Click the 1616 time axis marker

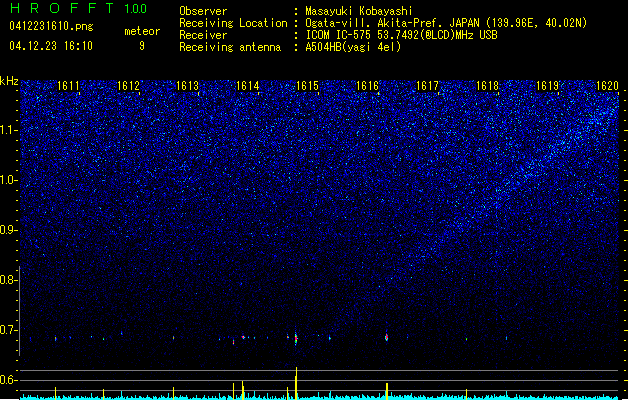pyautogui.click(x=368, y=86)
